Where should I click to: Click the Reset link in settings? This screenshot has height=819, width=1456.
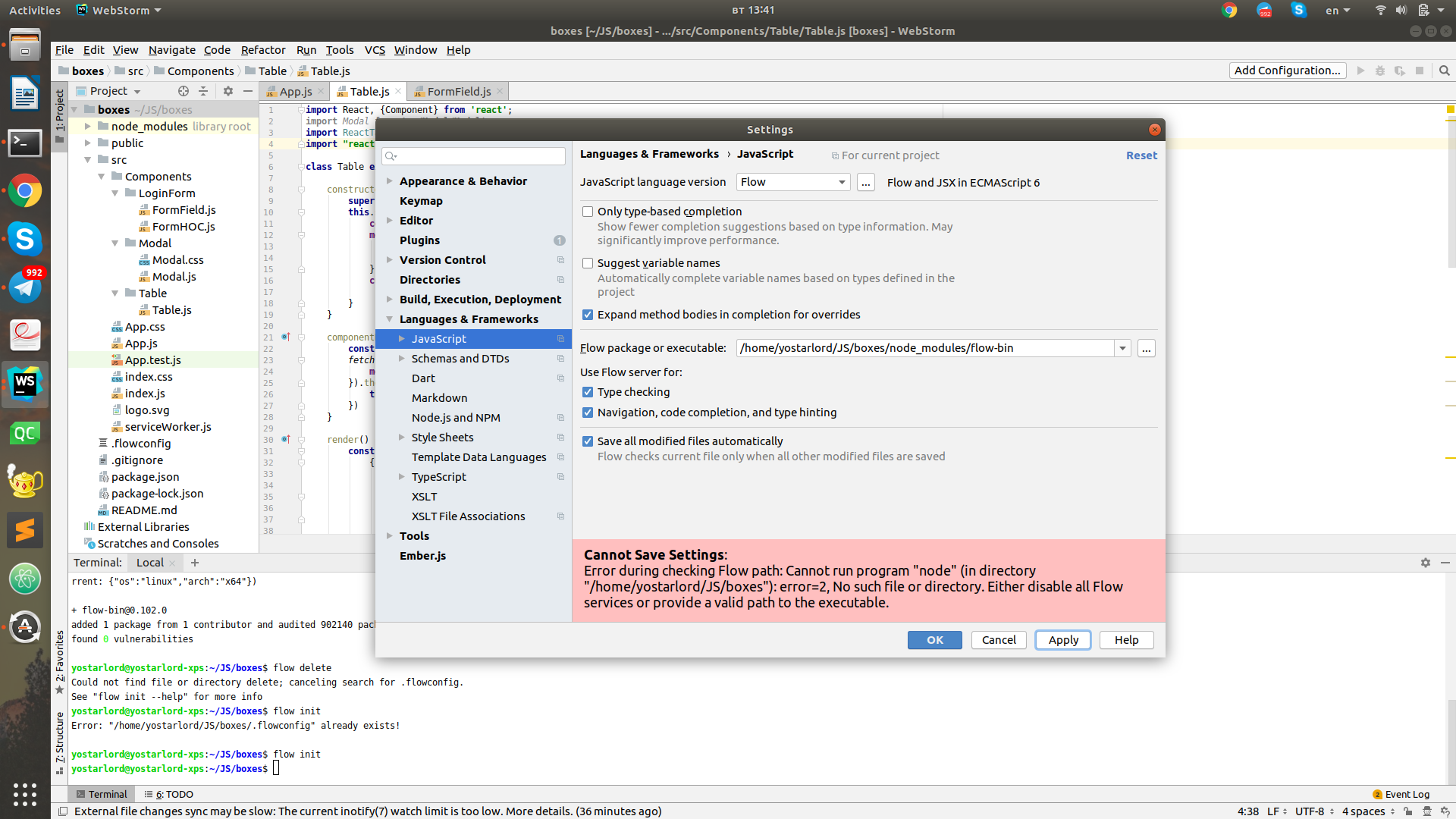pos(1141,155)
